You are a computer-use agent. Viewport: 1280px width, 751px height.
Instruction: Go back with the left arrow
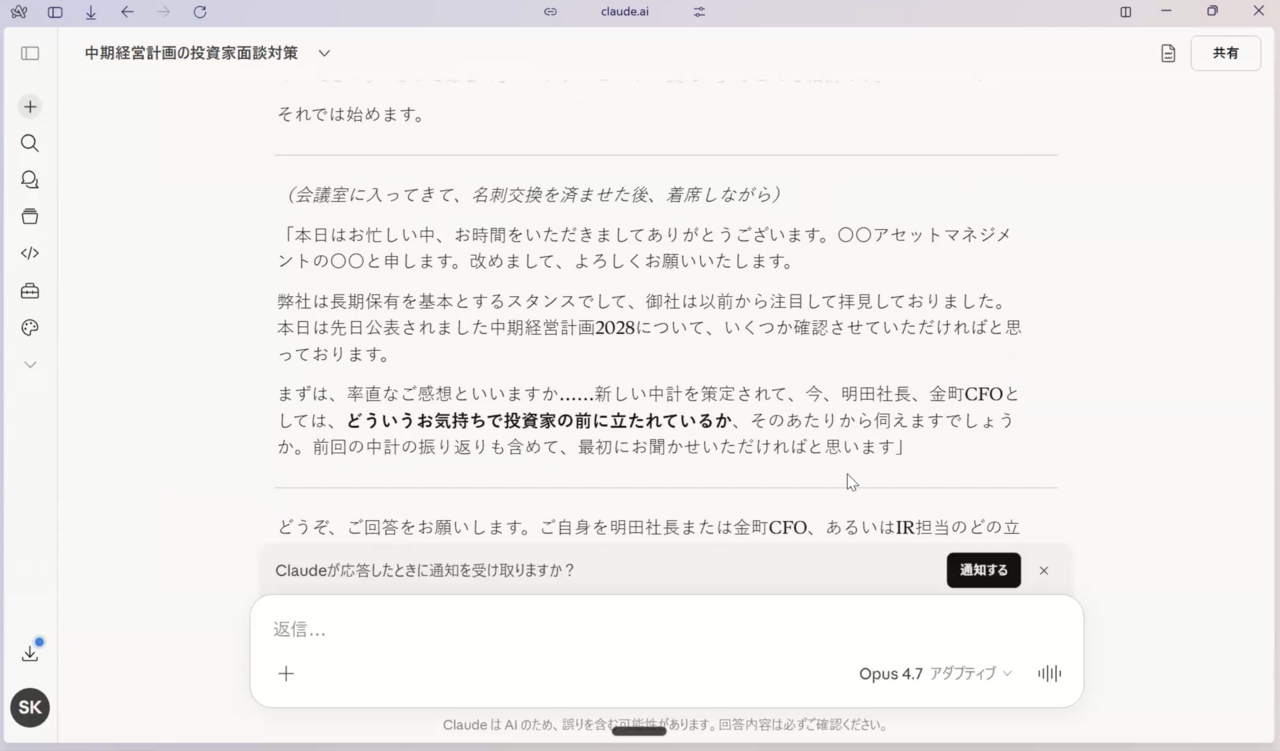127,12
